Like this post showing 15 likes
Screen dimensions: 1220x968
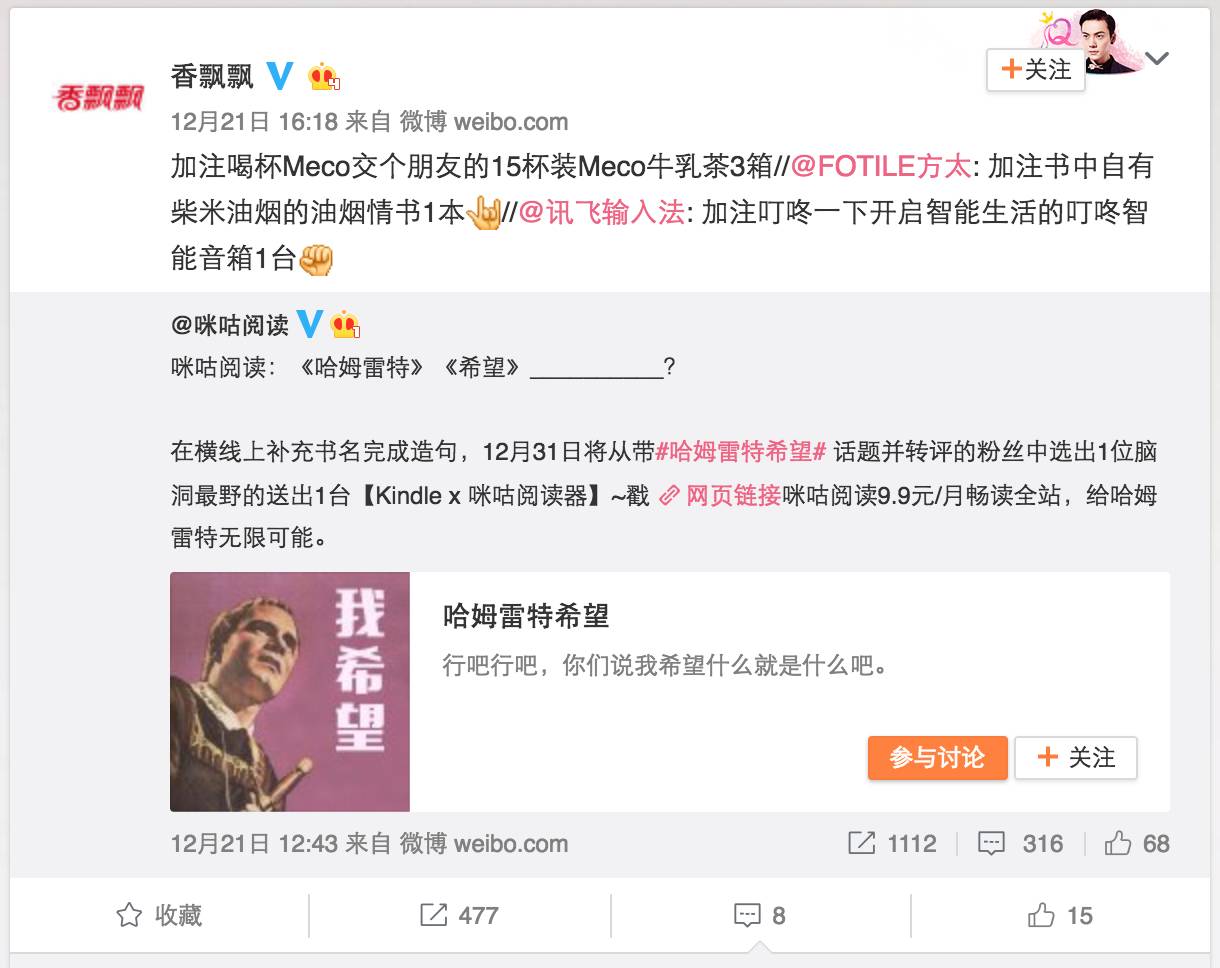coord(1060,915)
